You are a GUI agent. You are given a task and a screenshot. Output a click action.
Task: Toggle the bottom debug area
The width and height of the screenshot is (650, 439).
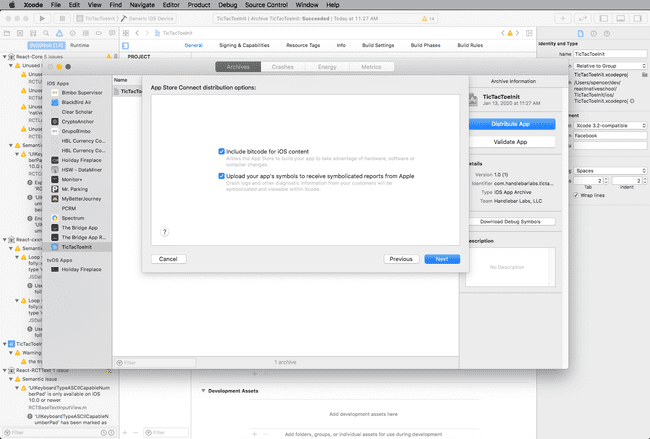click(621, 18)
